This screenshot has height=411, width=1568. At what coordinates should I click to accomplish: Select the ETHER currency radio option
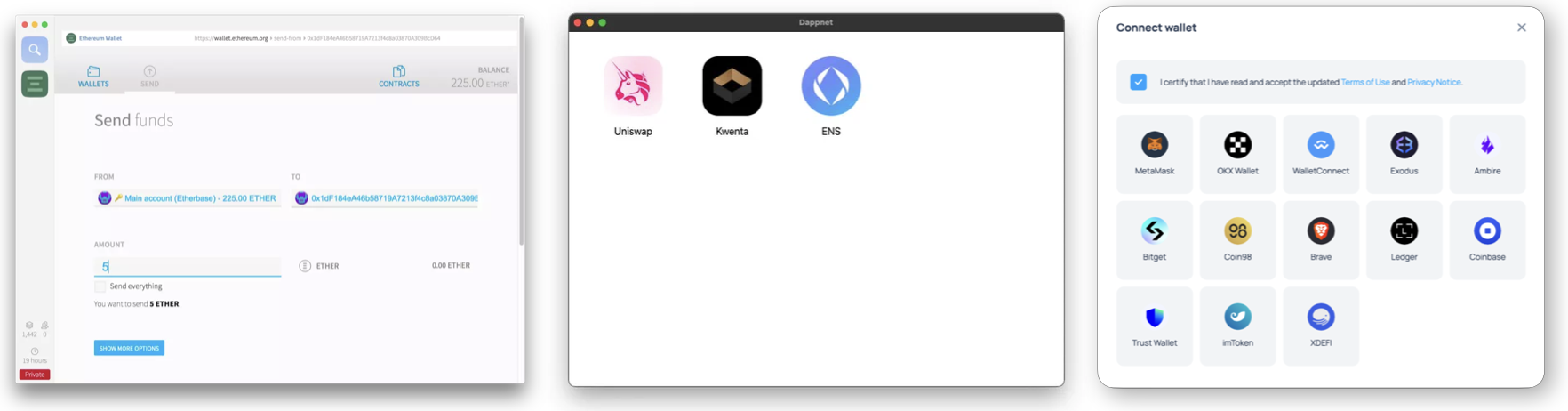[x=305, y=266]
